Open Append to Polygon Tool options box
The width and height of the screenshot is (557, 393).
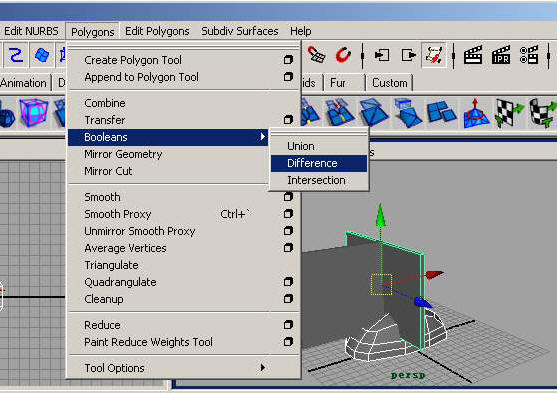[288, 77]
